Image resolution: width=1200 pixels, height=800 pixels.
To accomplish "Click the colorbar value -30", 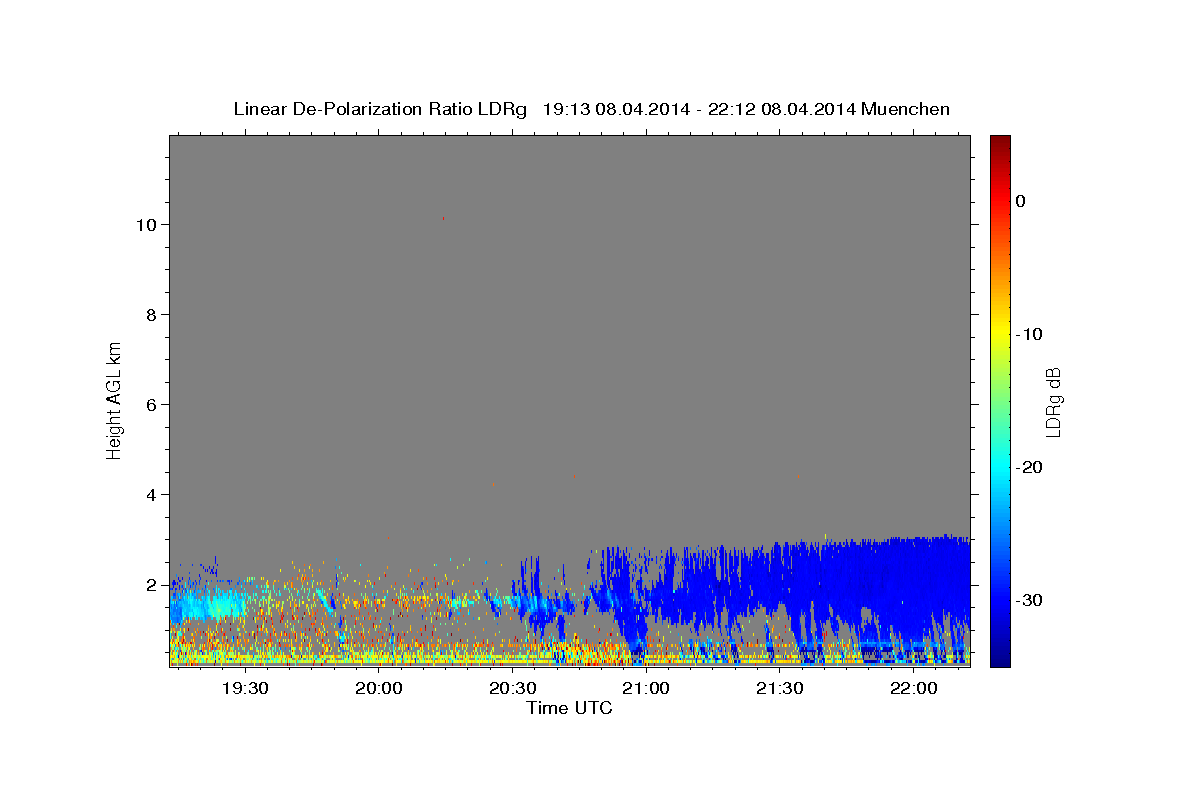I will (x=1030, y=600).
